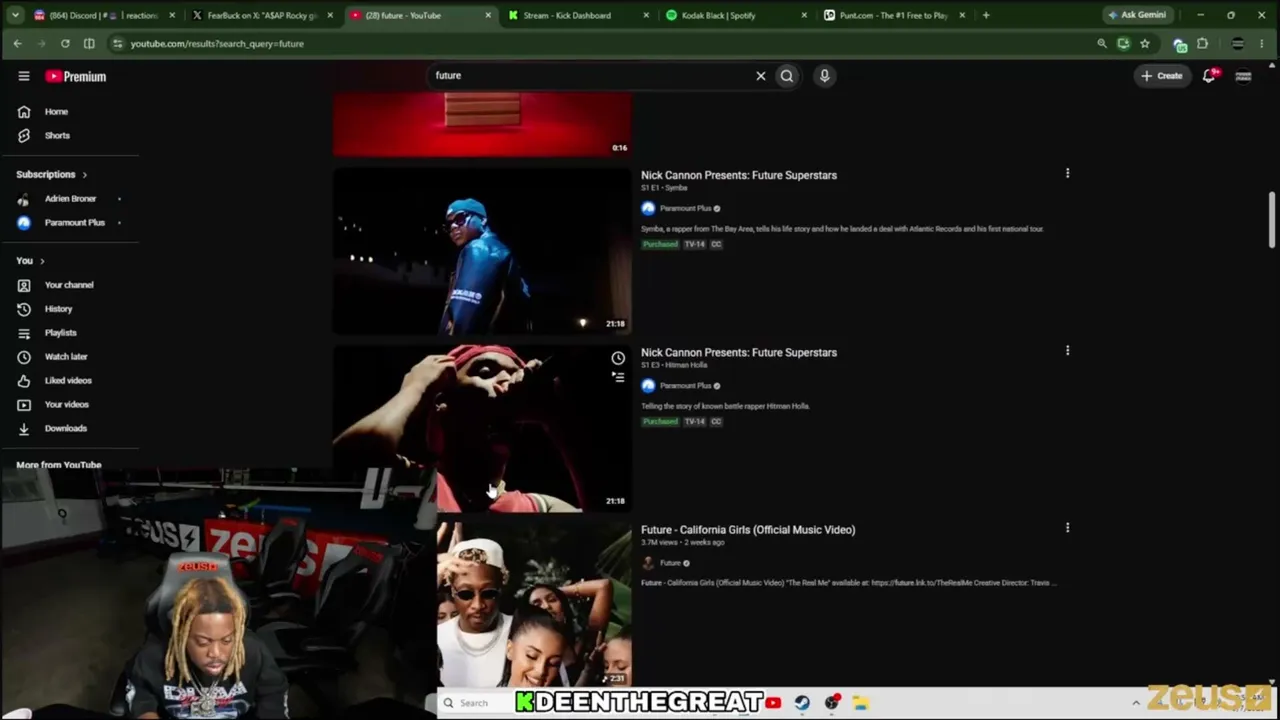The width and height of the screenshot is (1280, 720).
Task: Click the browser address bar
Action: click(x=600, y=44)
